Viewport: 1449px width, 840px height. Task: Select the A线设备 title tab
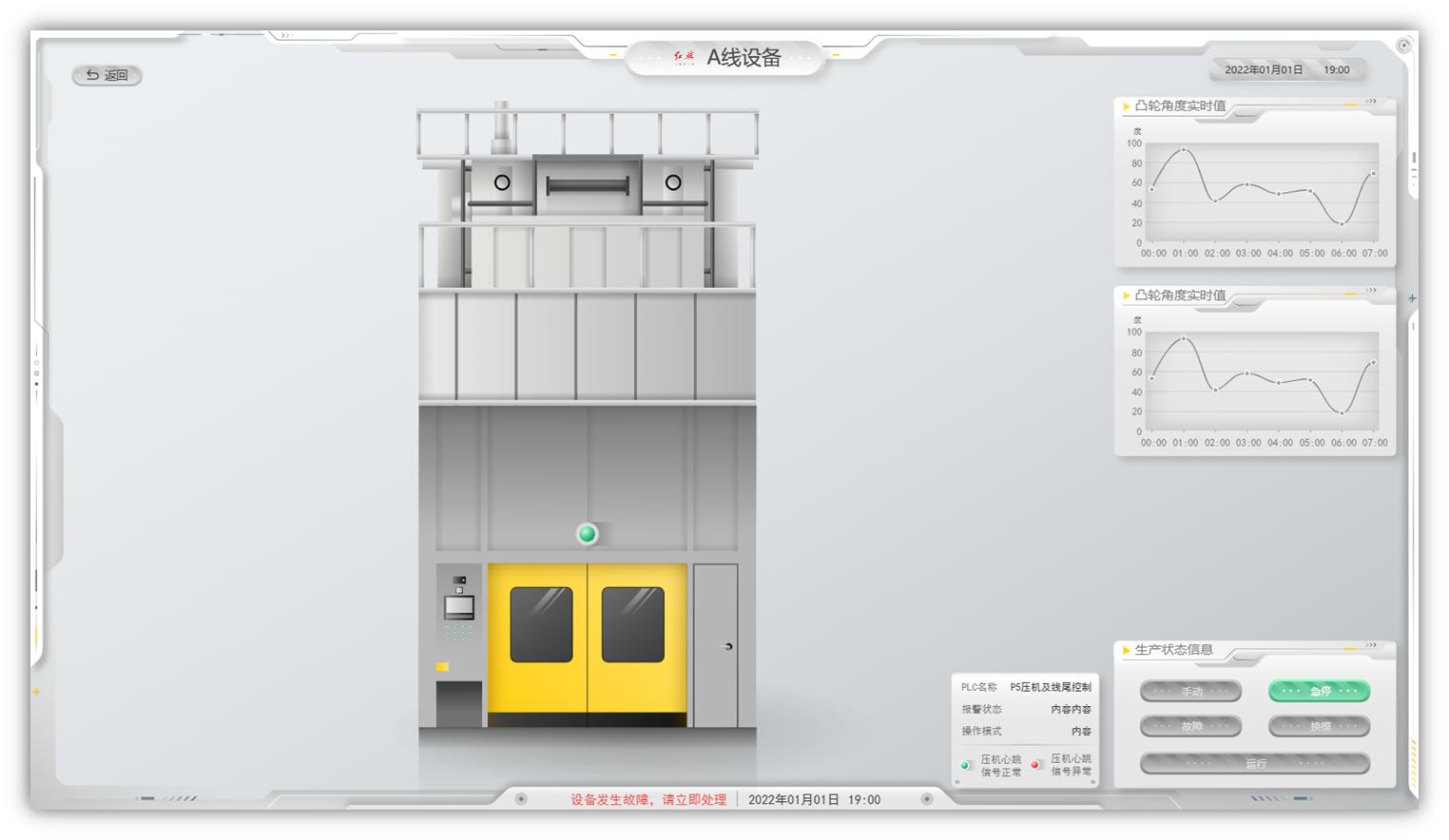coord(743,58)
